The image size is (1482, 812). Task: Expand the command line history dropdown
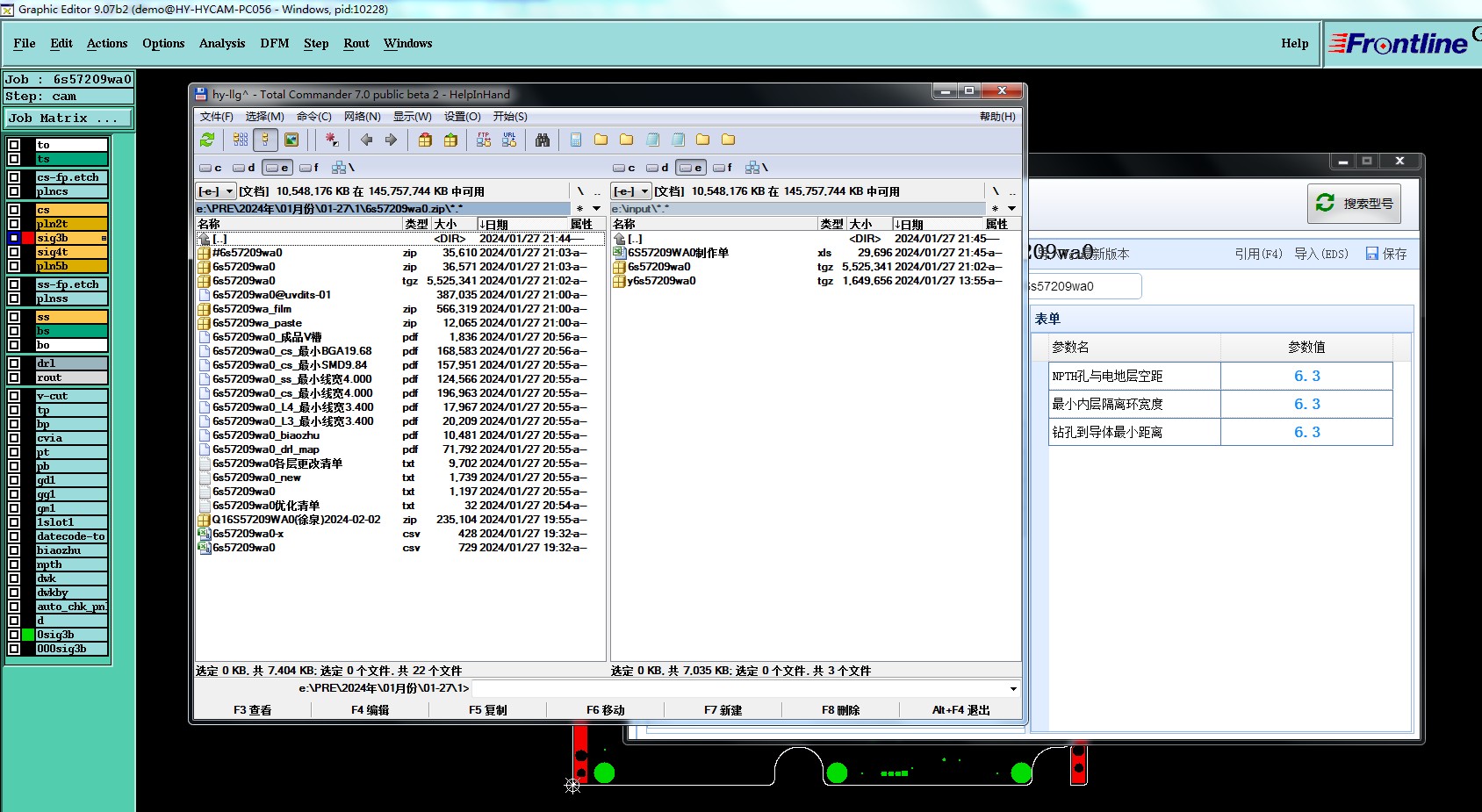coord(1014,688)
